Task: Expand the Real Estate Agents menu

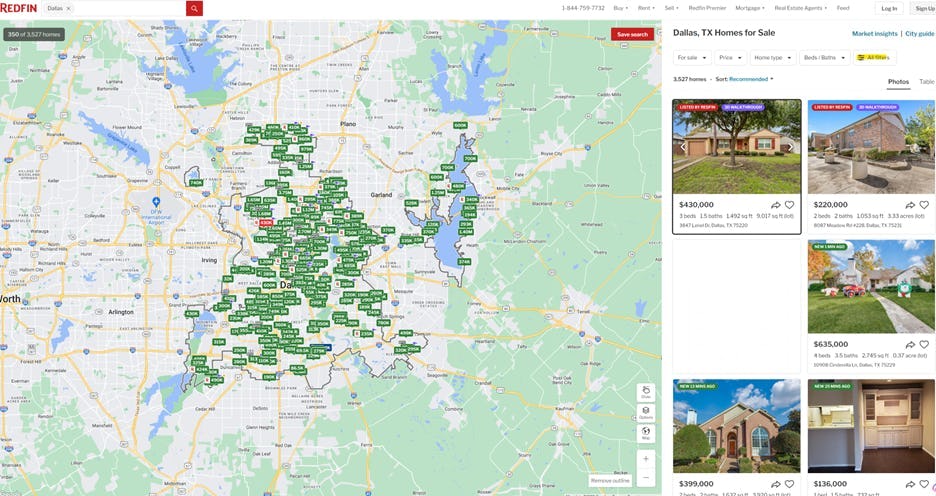Action: 800,8
